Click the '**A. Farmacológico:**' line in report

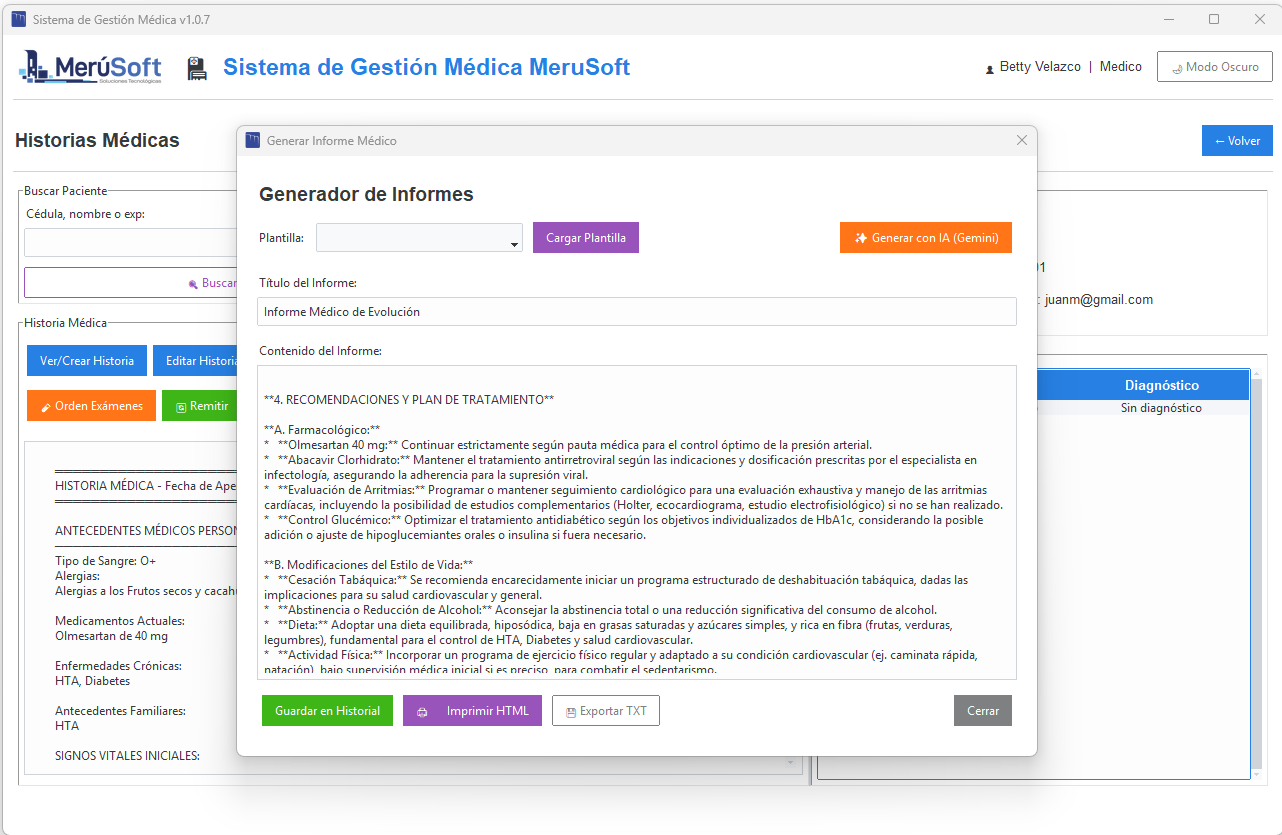[322, 429]
